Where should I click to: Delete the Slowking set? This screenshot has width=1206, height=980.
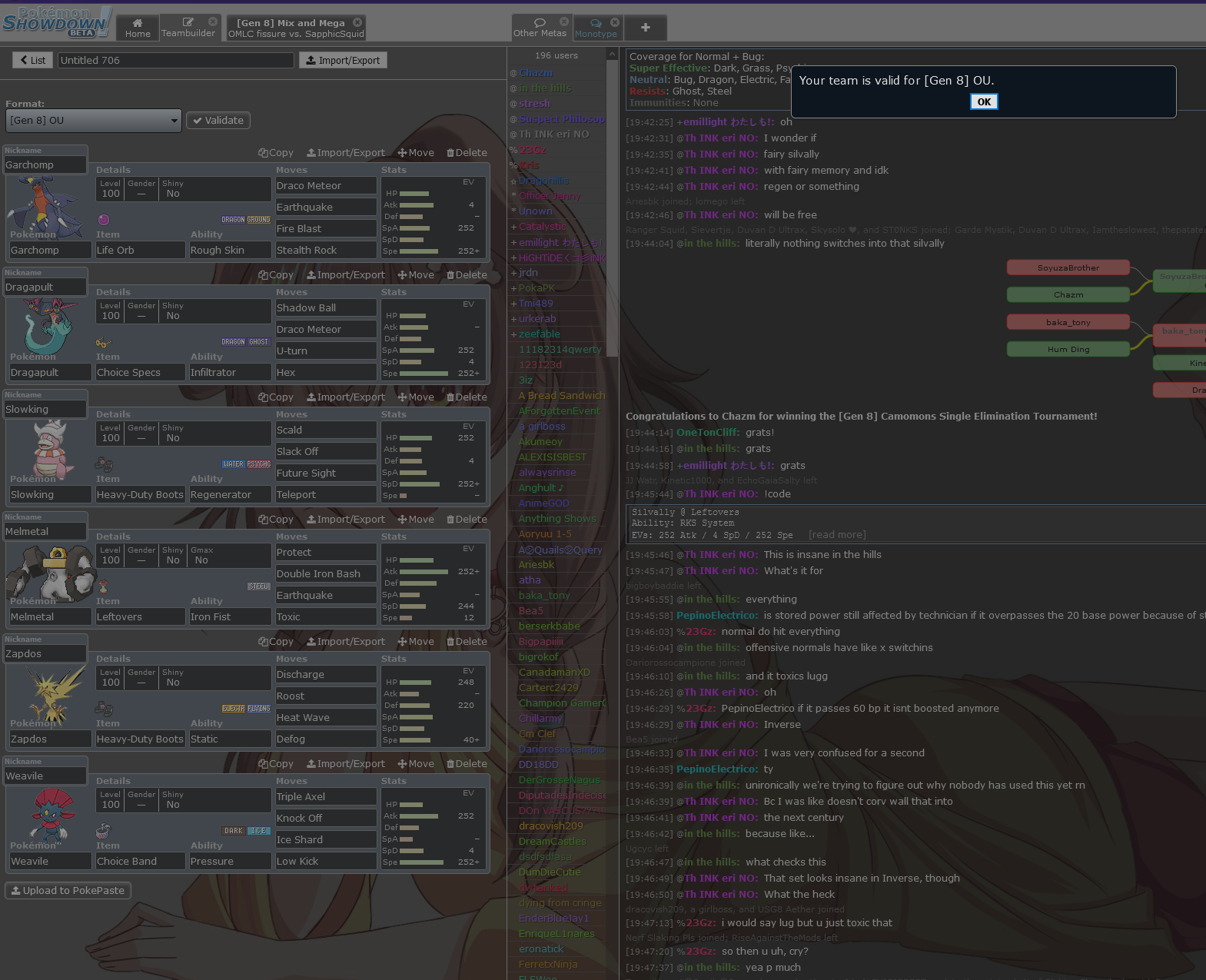point(467,397)
